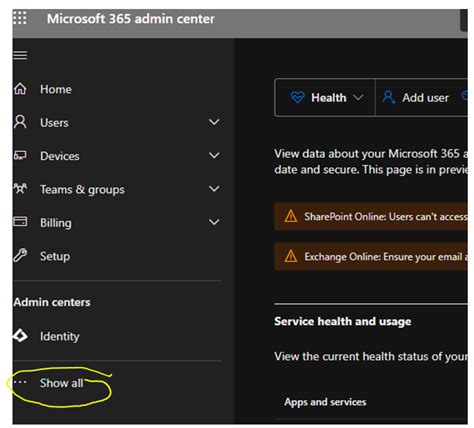Collapse the navigation hamburger menu
Viewport: 474px width, 428px height.
coord(20,55)
